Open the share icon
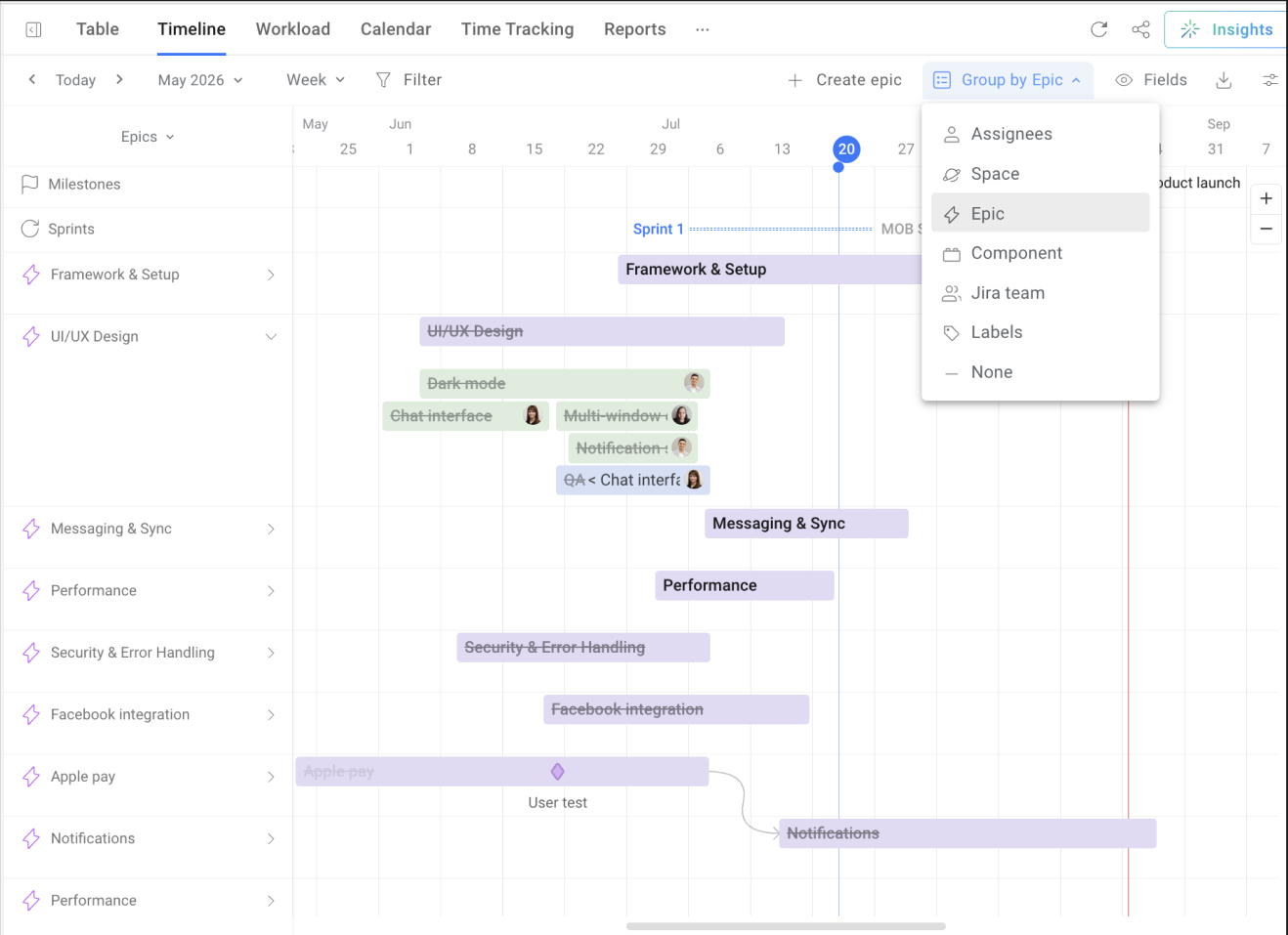 [1140, 29]
